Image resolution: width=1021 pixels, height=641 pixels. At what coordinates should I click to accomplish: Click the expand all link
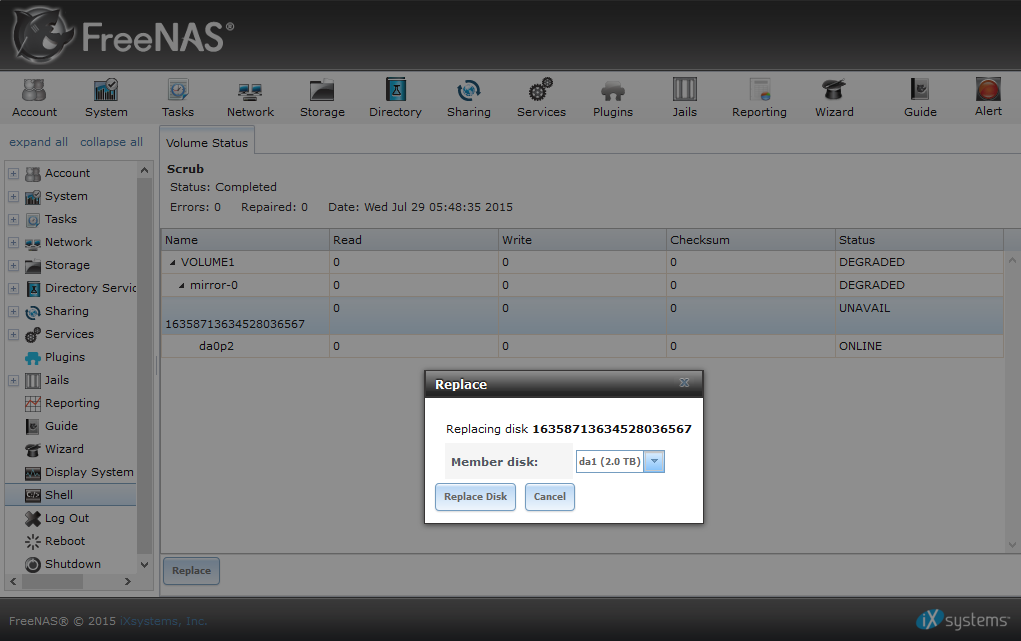(38, 142)
